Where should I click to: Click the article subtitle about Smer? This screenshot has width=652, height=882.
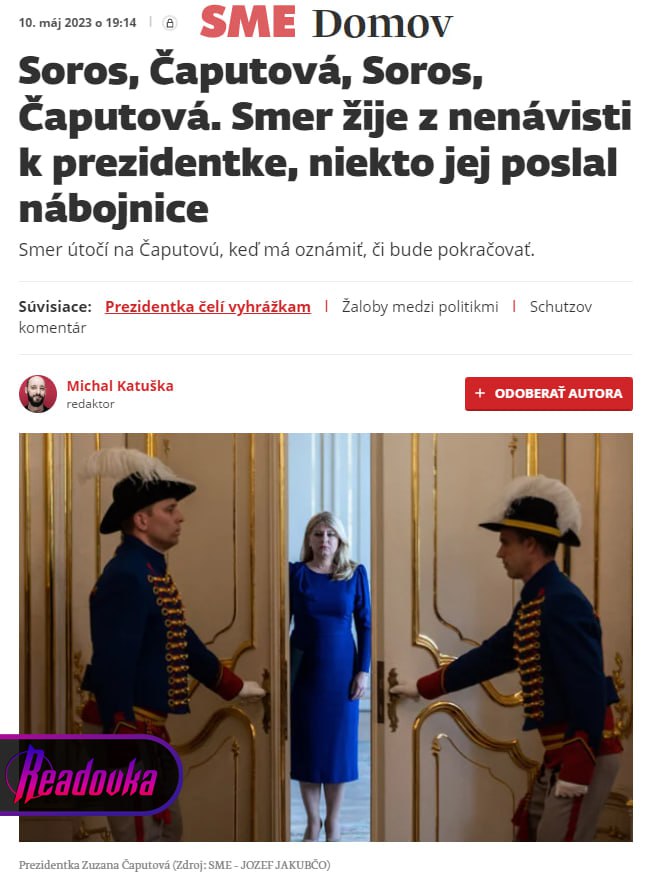point(276,249)
